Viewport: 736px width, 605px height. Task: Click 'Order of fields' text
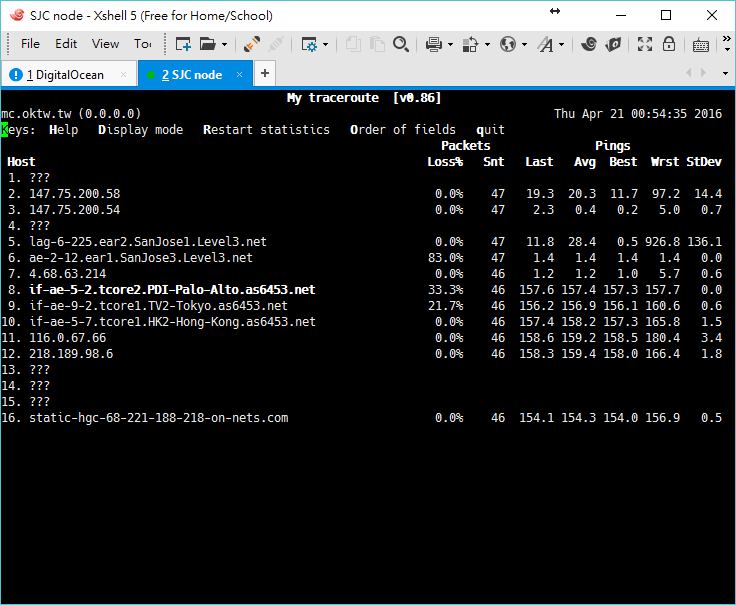click(x=403, y=130)
